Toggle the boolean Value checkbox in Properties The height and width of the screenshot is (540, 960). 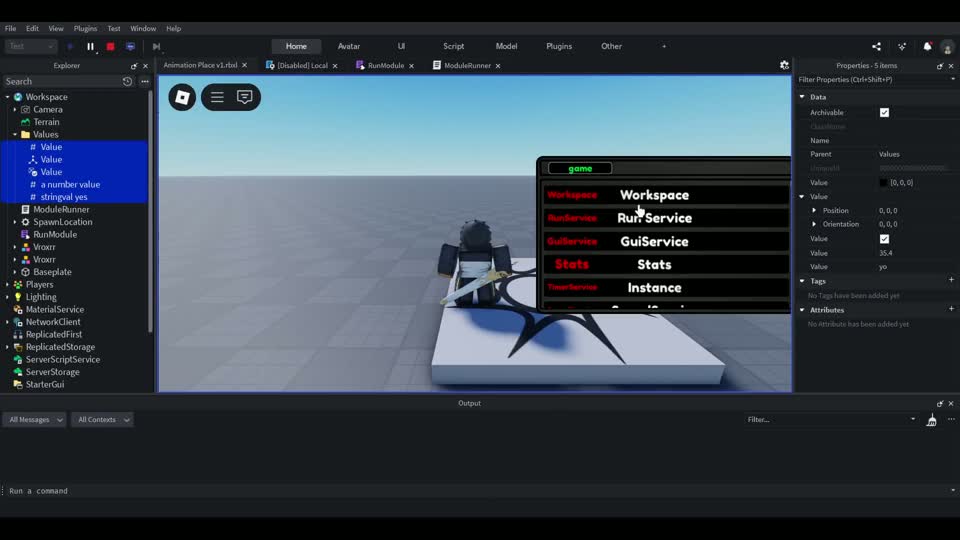[x=884, y=239]
